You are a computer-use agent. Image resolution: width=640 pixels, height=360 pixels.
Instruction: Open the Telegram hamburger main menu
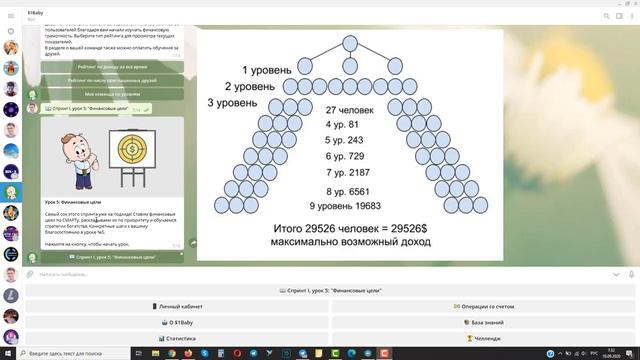click(11, 16)
